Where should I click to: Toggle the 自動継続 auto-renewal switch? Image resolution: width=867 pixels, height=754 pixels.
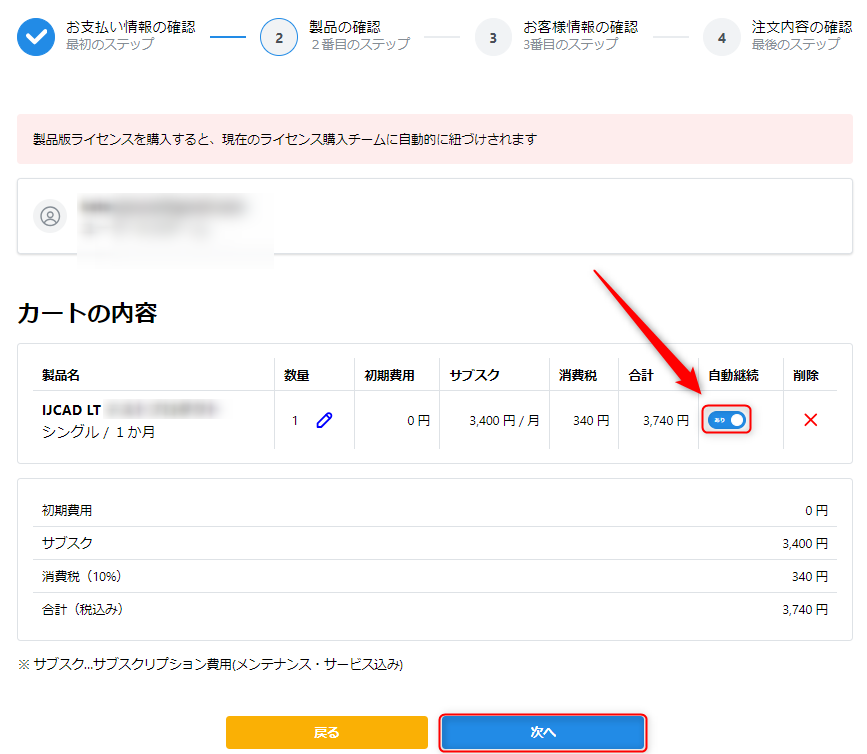(x=727, y=420)
